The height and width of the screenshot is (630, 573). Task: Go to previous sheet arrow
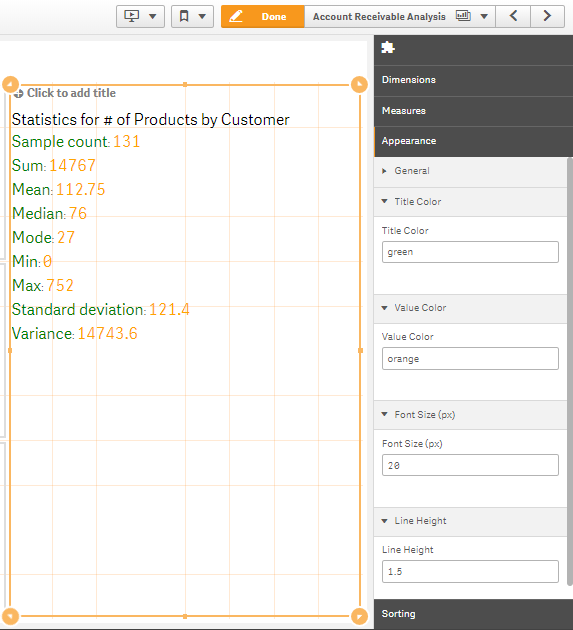point(513,16)
